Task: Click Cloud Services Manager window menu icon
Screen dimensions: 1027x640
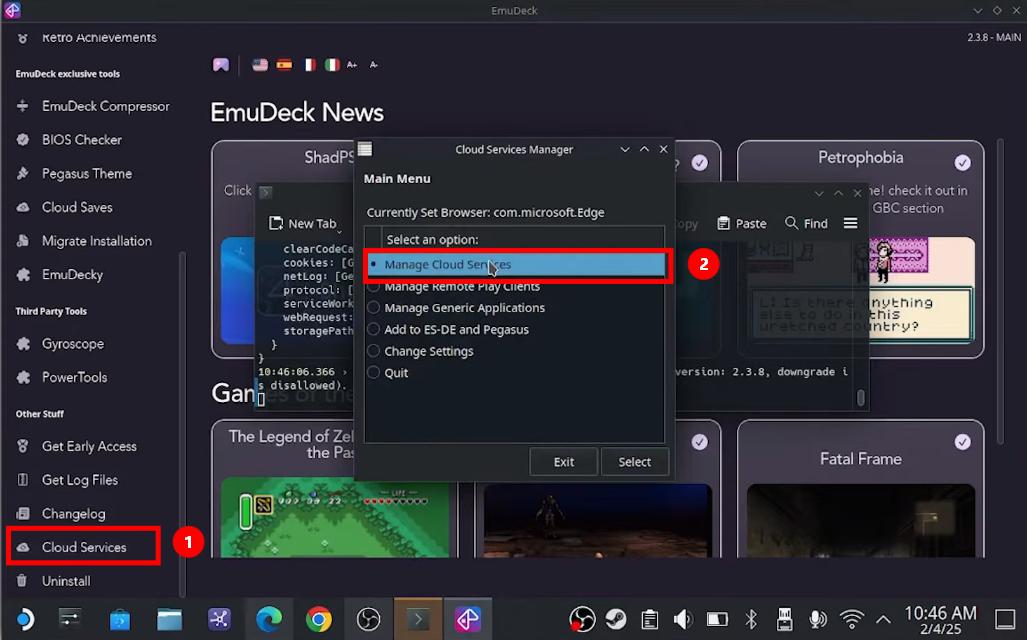Action: tap(365, 149)
